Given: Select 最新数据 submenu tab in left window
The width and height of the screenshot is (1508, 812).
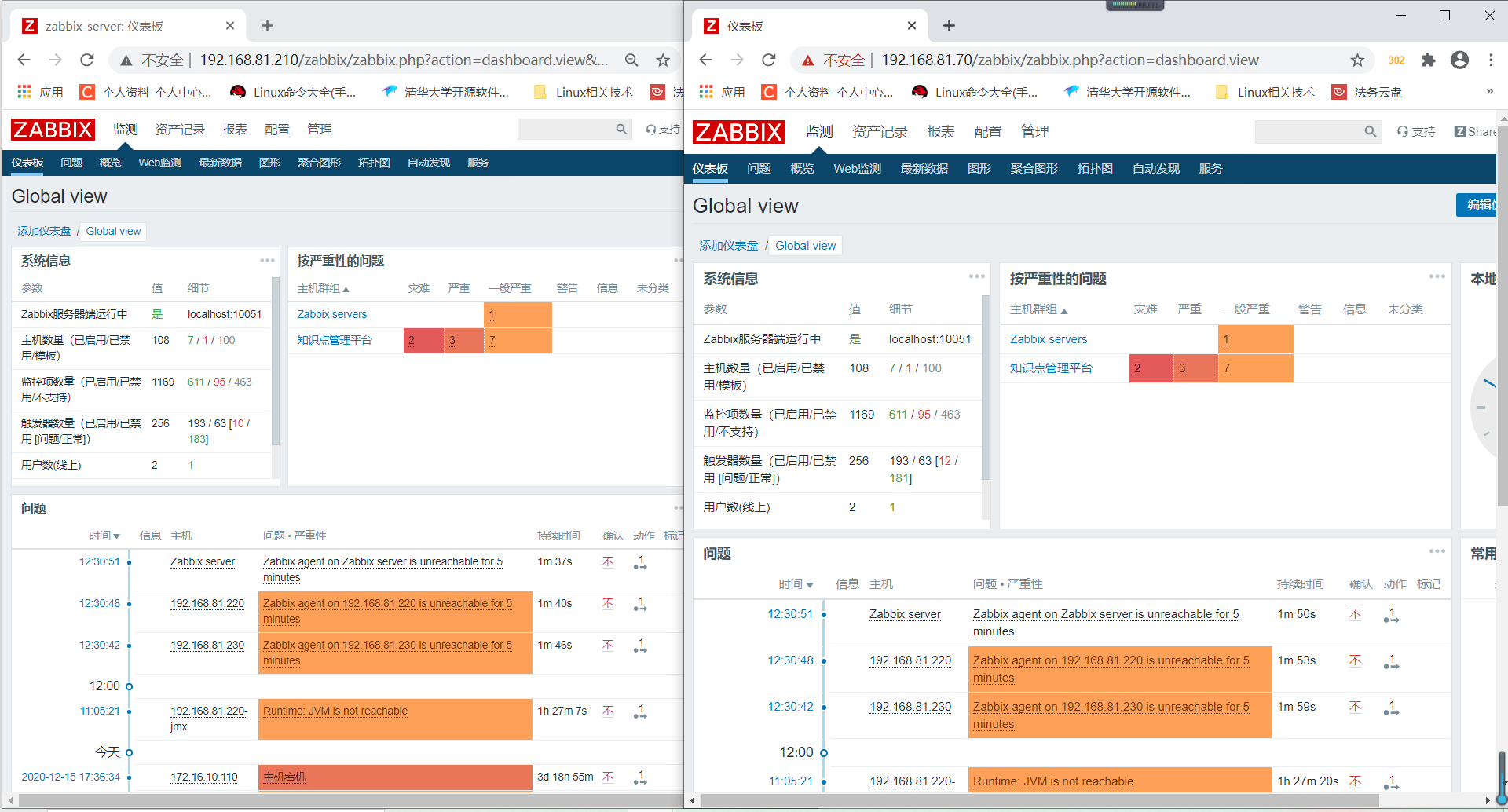Looking at the screenshot, I should pyautogui.click(x=220, y=163).
